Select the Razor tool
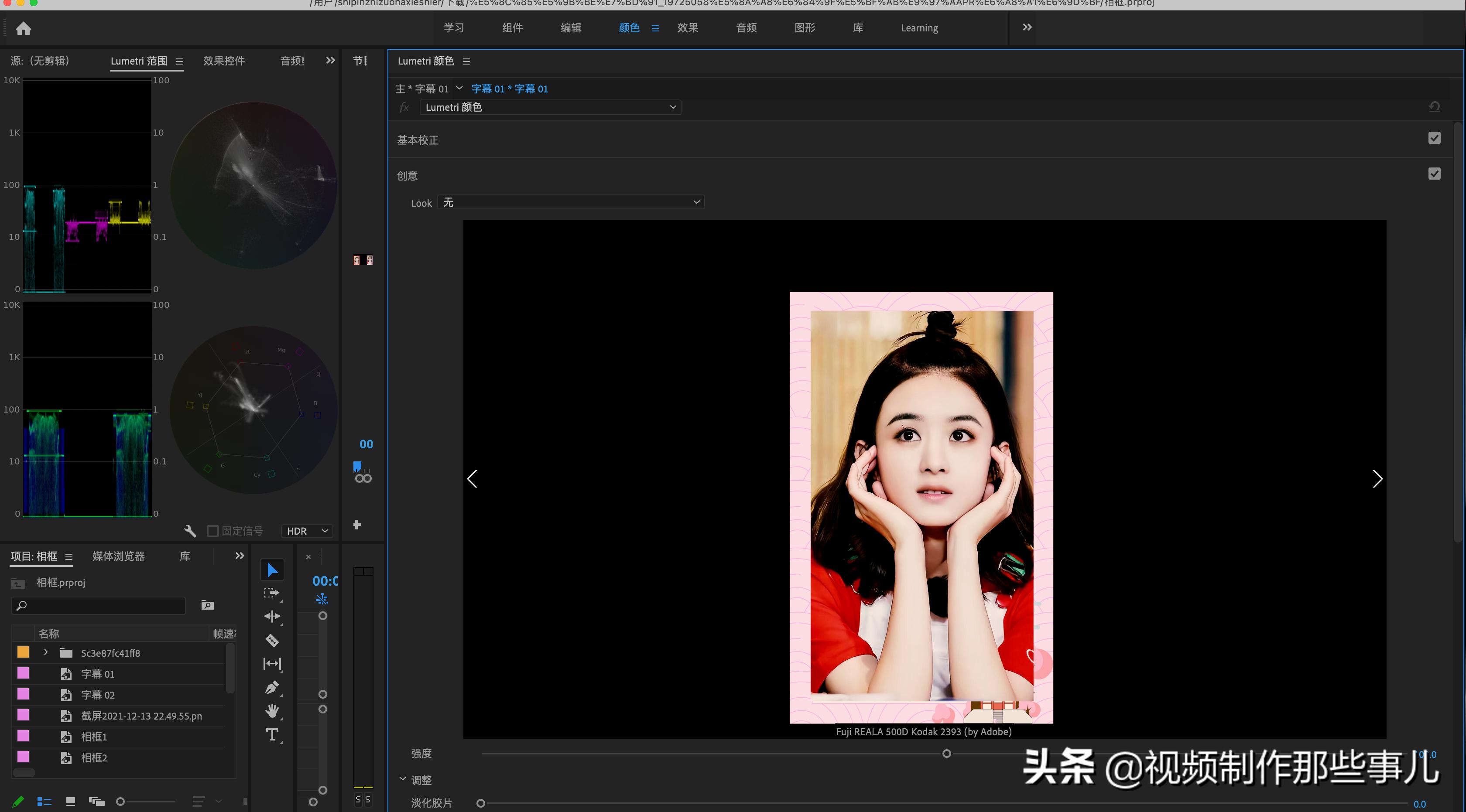Screen dimensions: 1466x812 click(272, 640)
